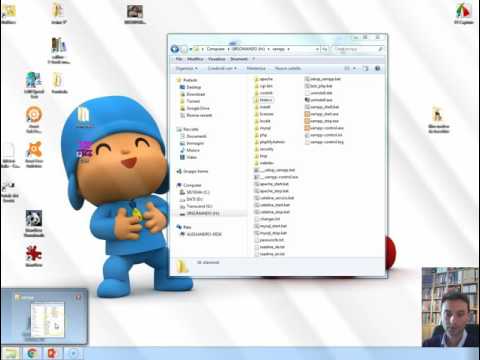Select Download under Preferiti
The width and height of the screenshot is (480, 360).
click(192, 94)
